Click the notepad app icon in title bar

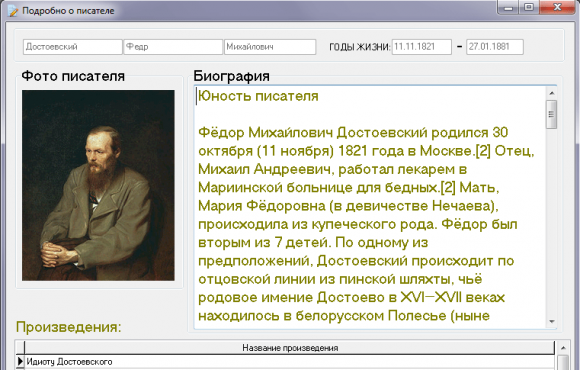(x=13, y=11)
